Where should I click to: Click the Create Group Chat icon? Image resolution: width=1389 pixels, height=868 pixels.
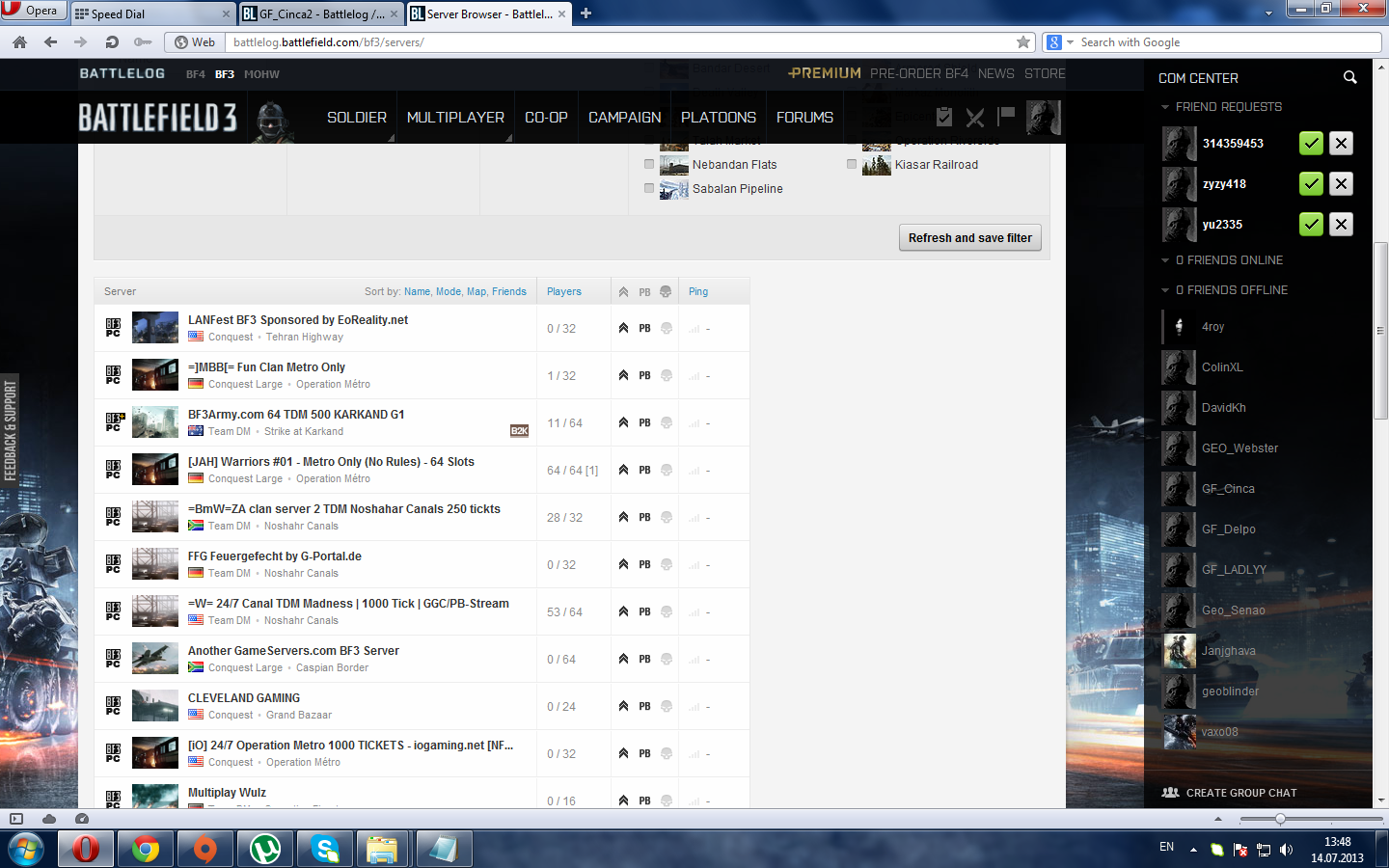click(1170, 793)
